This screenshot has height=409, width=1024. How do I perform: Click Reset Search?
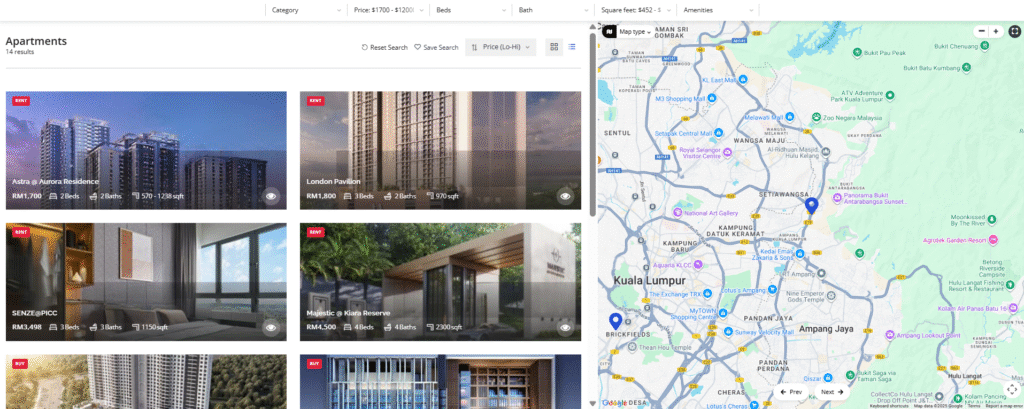click(385, 47)
